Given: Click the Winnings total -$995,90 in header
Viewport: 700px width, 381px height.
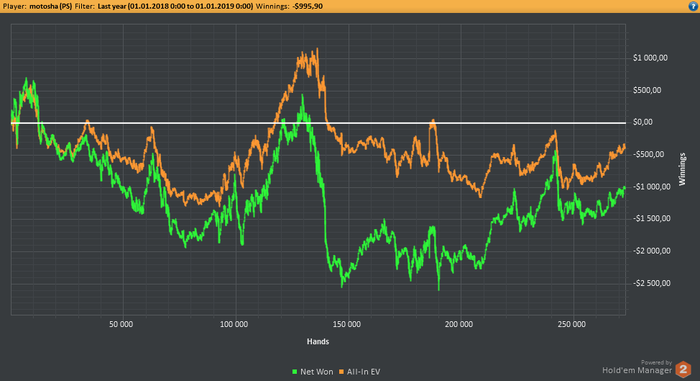Looking at the screenshot, I should (x=308, y=6).
